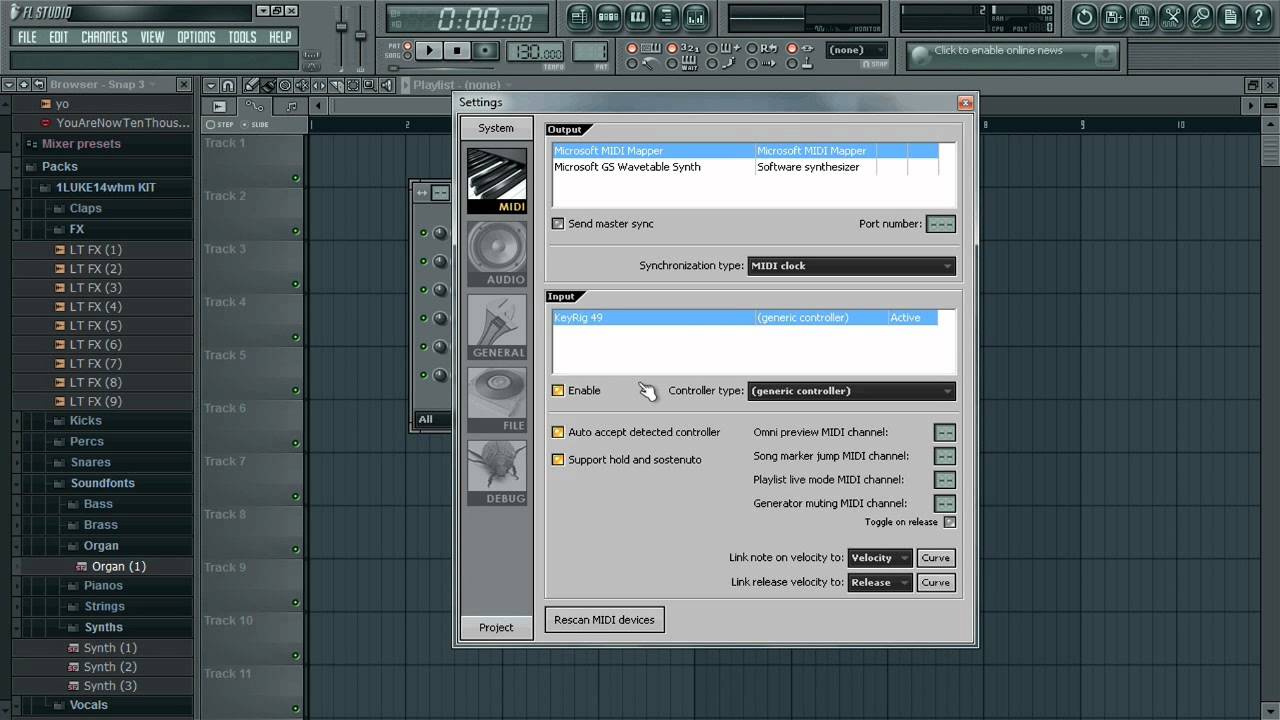Select the paint brush tool in Playlist

pos(269,85)
